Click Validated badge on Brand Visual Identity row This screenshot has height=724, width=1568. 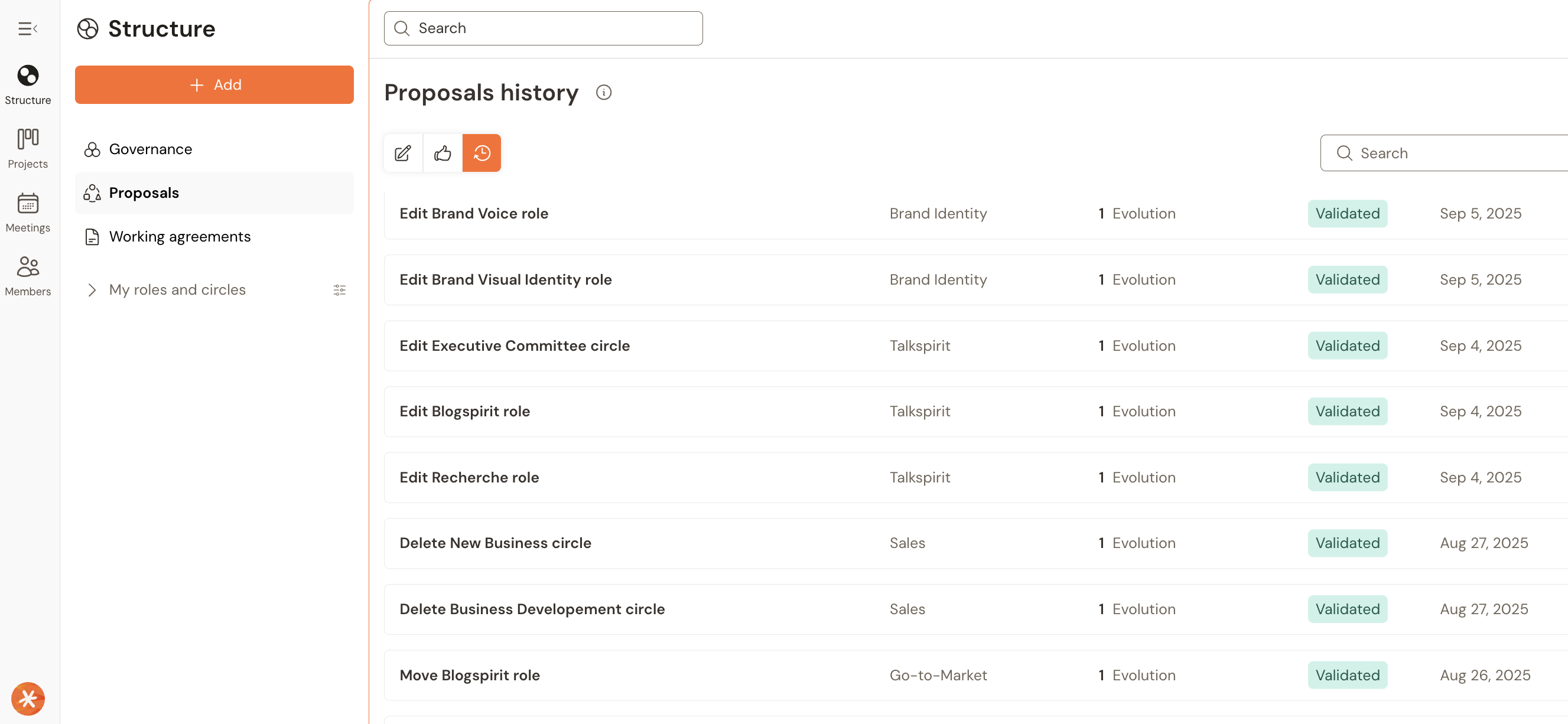(1347, 280)
